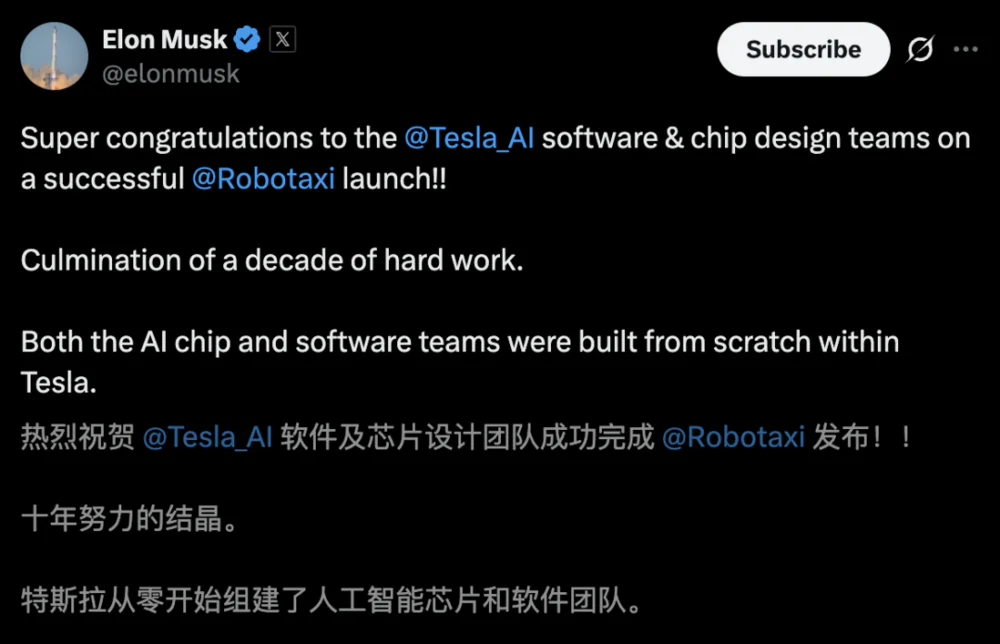Click the "发布！！" text after Chinese @Robotaxi
The image size is (1000, 644).
click(862, 438)
